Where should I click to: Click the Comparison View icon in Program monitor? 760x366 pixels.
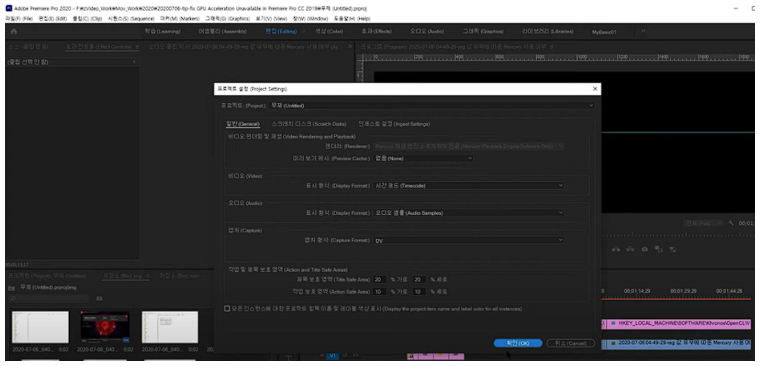tap(658, 249)
